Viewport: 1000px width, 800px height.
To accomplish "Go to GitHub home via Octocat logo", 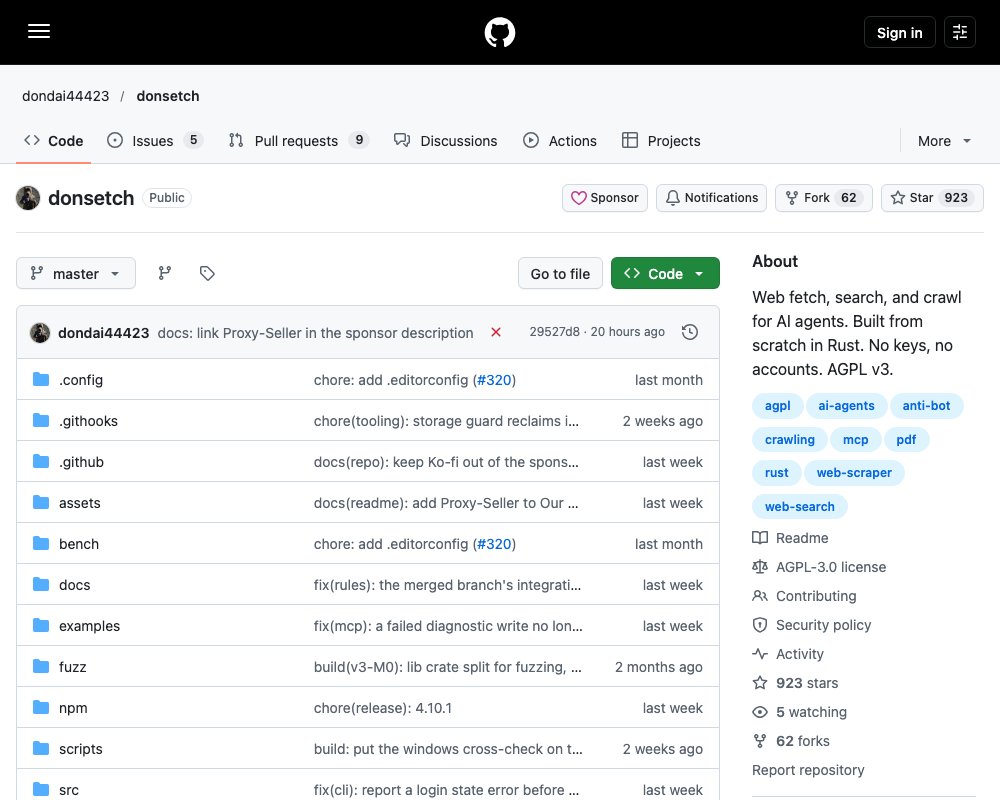I will 499,32.
